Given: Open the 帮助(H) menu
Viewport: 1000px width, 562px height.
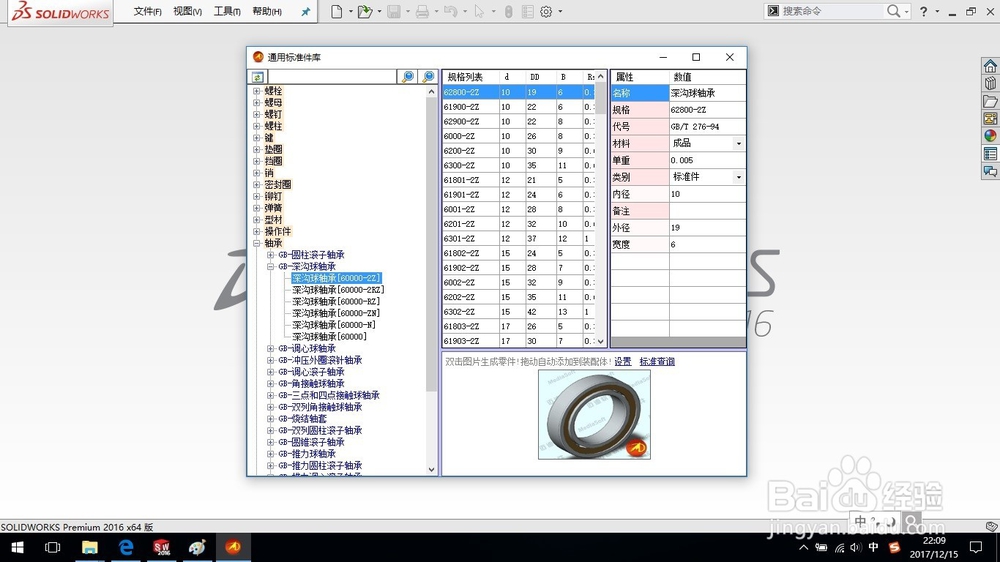Looking at the screenshot, I should click(267, 11).
